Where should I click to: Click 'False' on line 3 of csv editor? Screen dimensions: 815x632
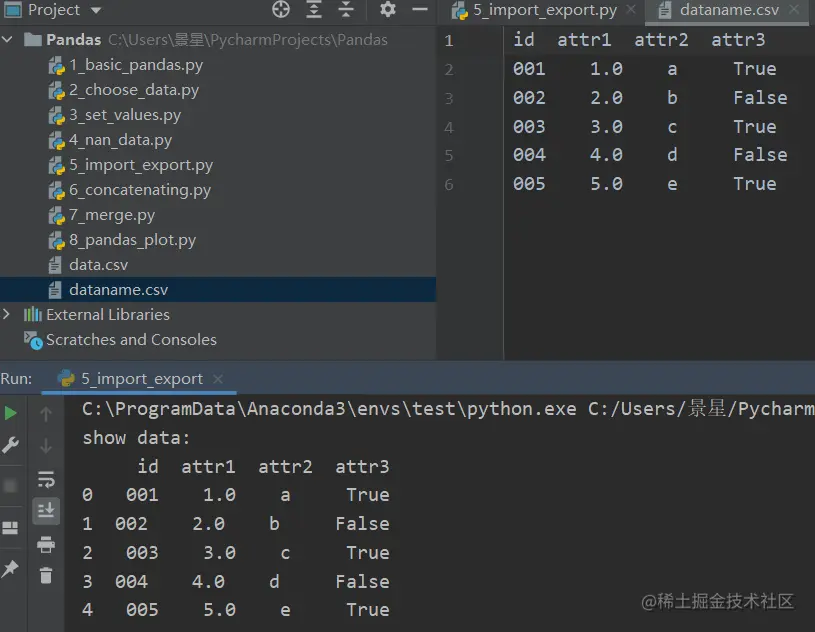tap(760, 98)
